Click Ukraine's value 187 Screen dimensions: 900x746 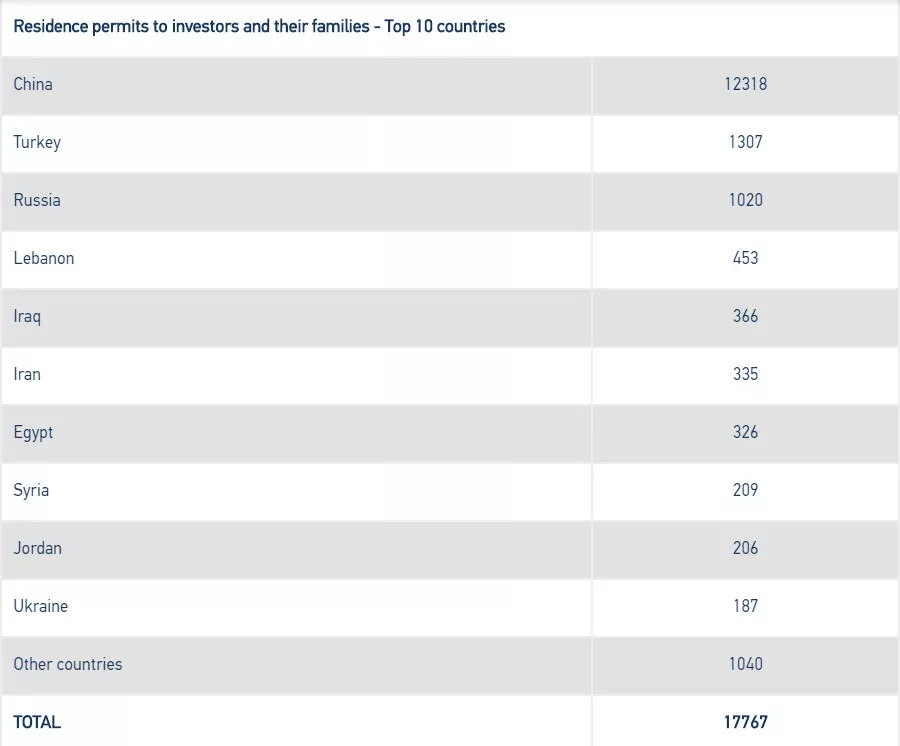coord(745,606)
